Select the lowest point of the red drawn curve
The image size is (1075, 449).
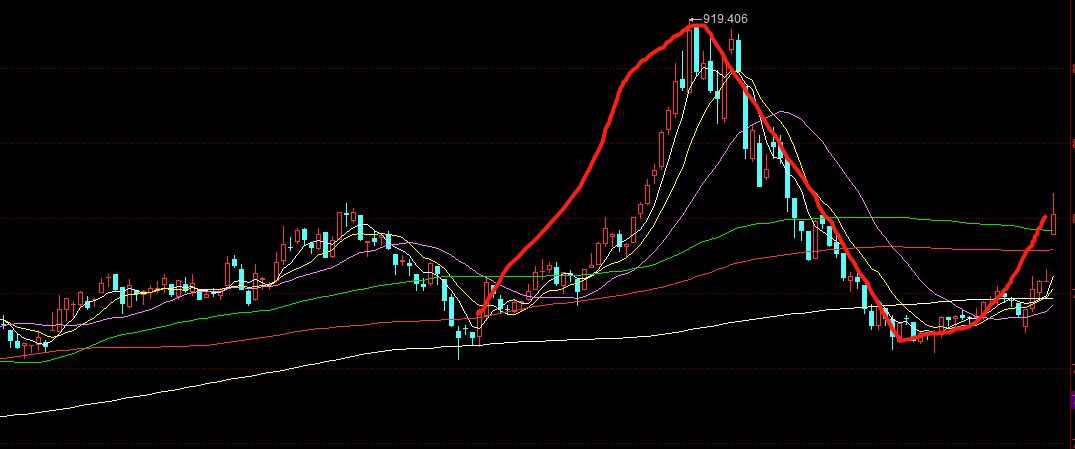pyautogui.click(x=902, y=340)
